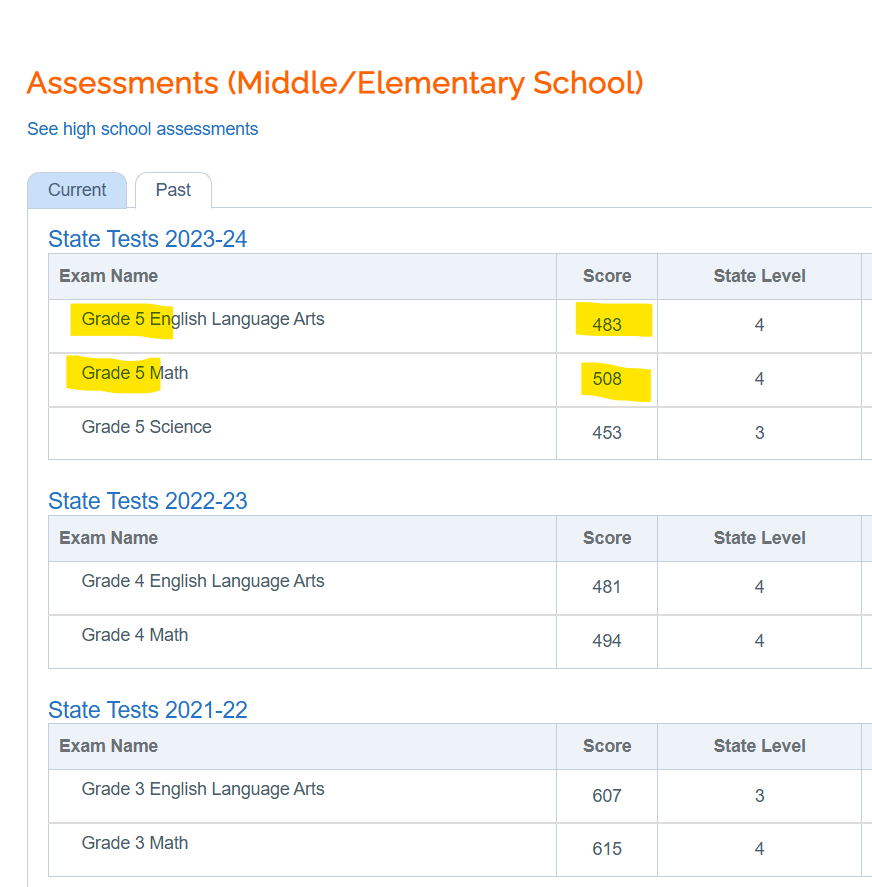872x887 pixels.
Task: Click the Grade 3 Math score 615
Action: 607,849
